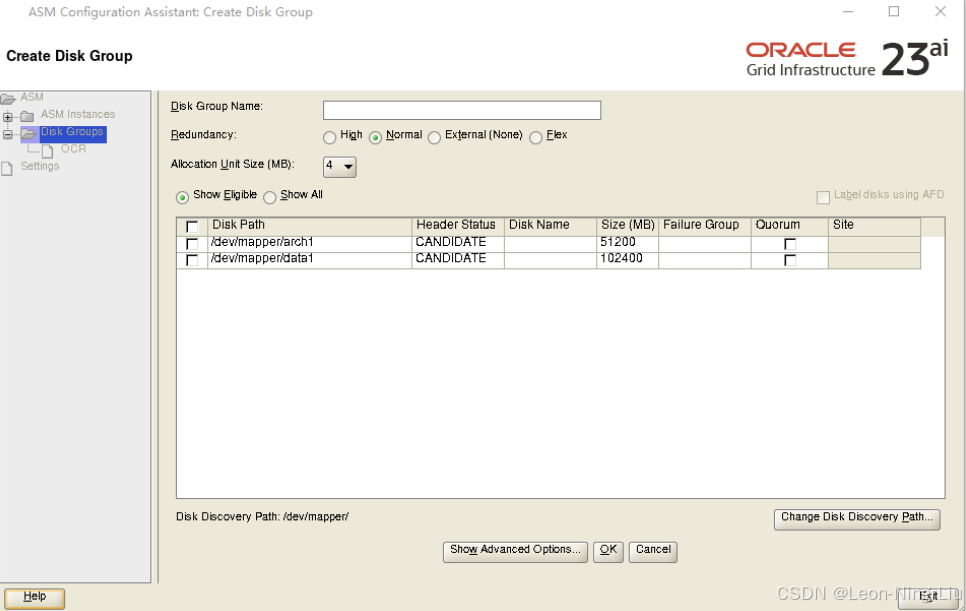
Task: Click the Size (MB) column header
Action: coord(627,225)
